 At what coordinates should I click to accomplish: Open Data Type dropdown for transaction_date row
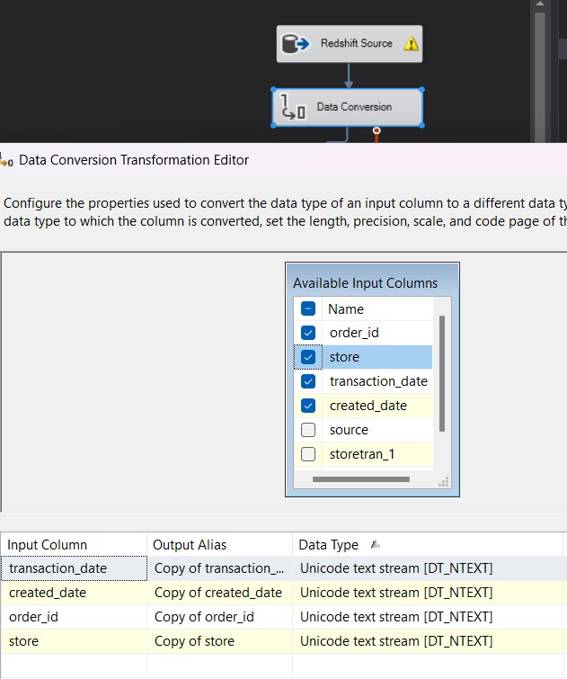pyautogui.click(x=427, y=568)
